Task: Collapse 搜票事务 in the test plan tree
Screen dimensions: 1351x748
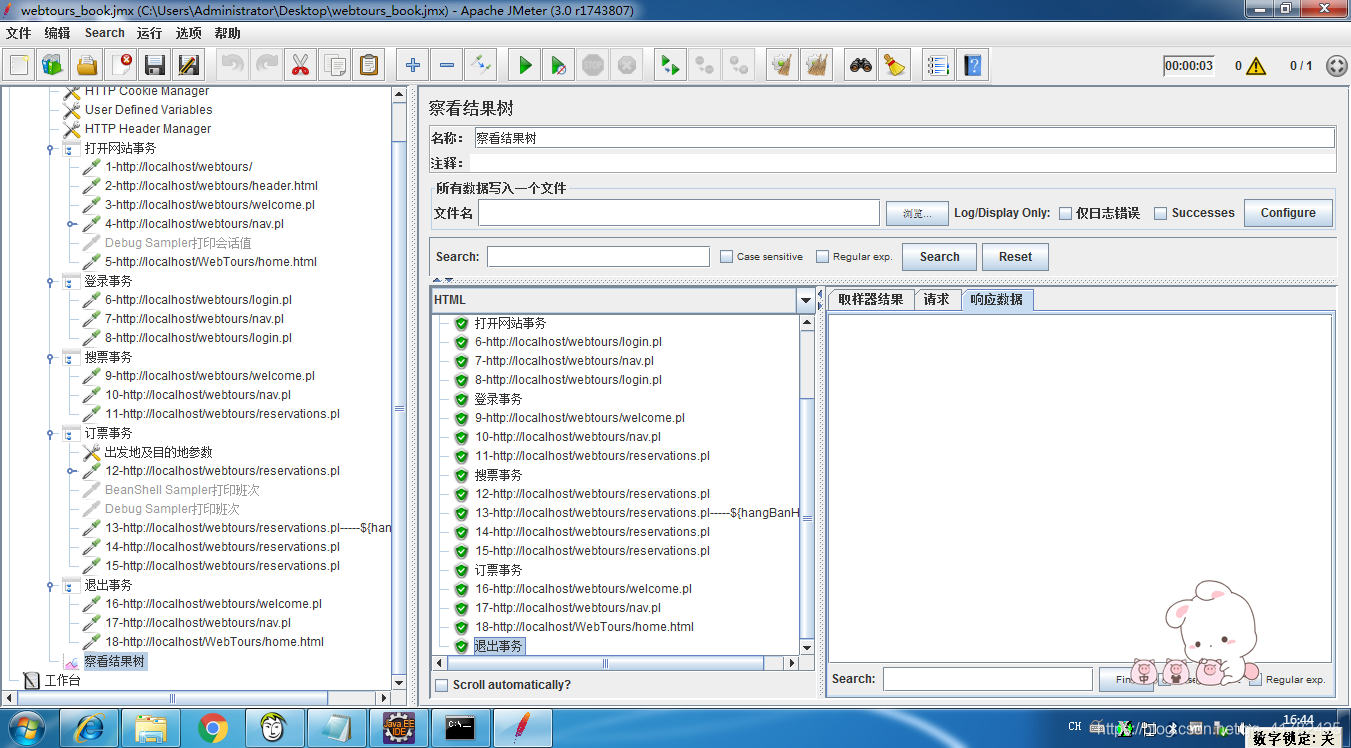Action: (x=50, y=358)
